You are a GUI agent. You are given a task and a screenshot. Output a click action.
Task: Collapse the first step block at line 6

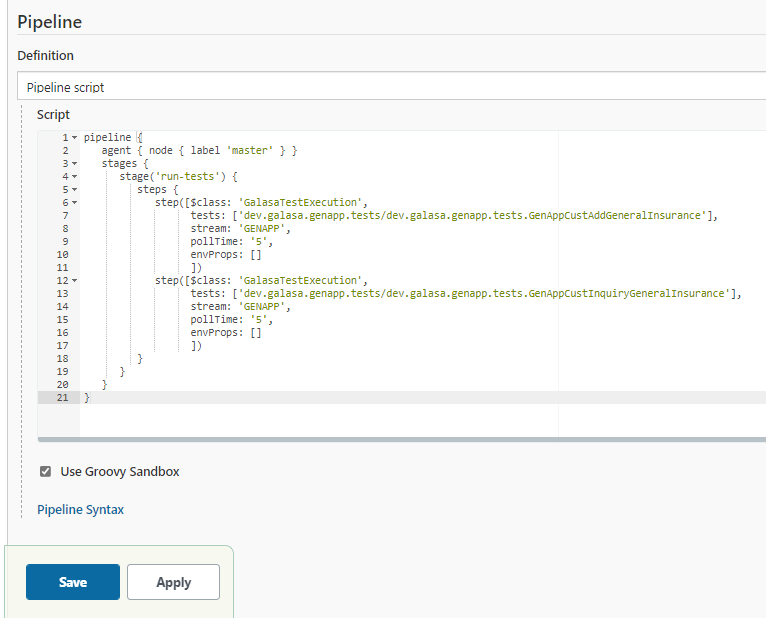click(75, 202)
